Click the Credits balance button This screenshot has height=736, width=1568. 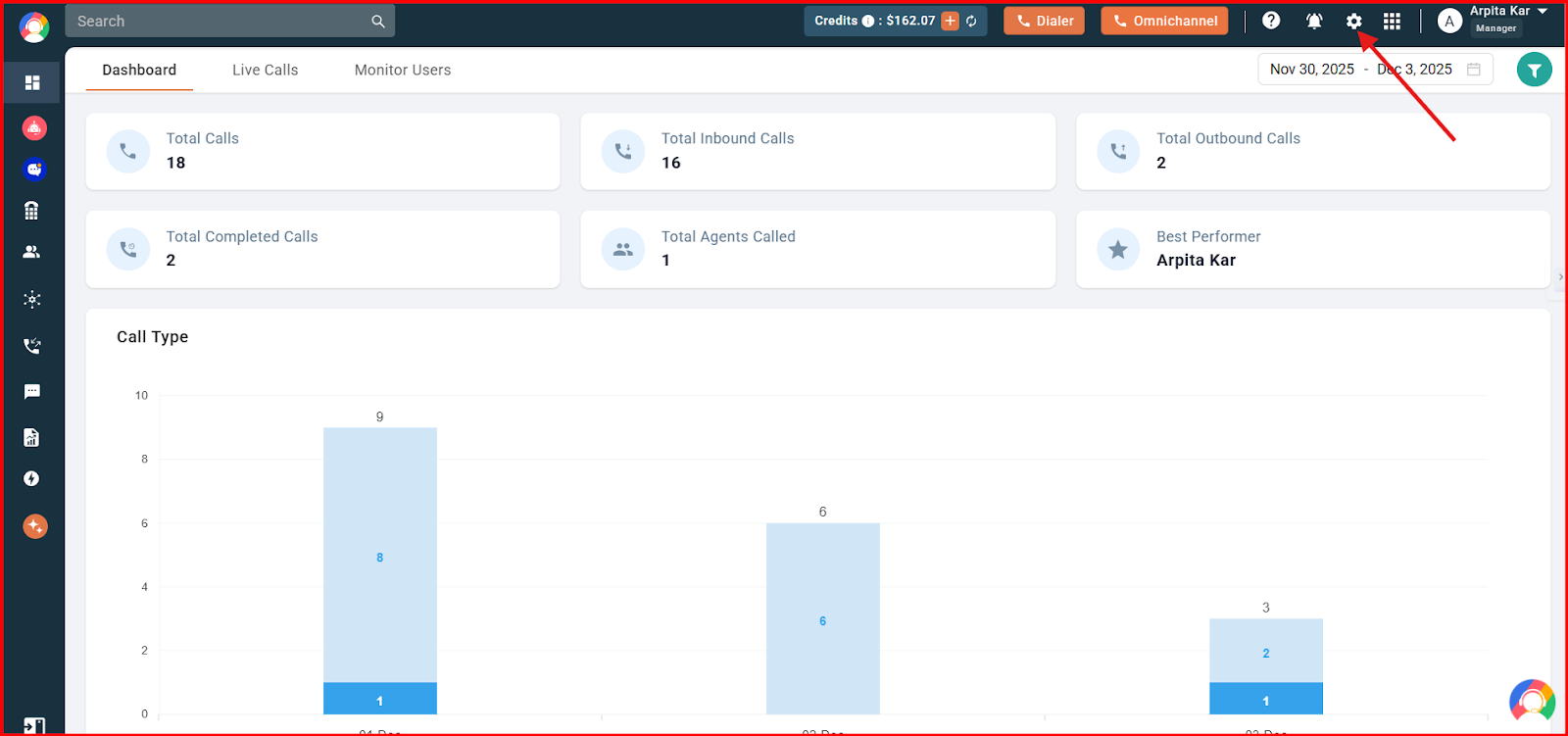(895, 21)
